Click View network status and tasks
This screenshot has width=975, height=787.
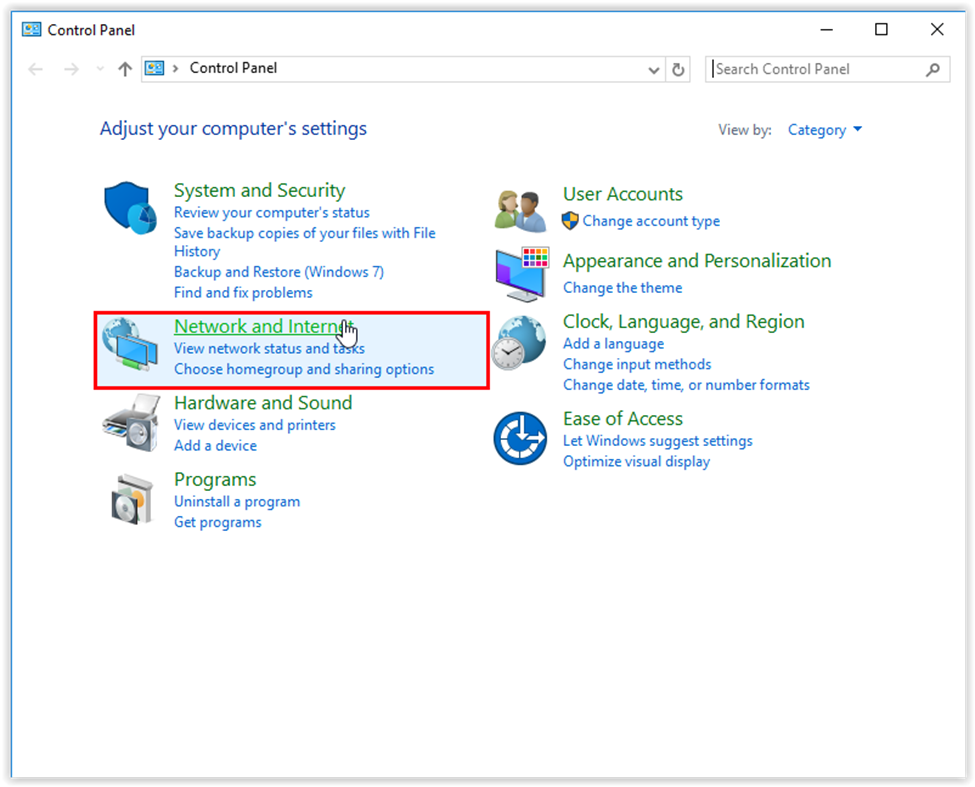(x=269, y=349)
